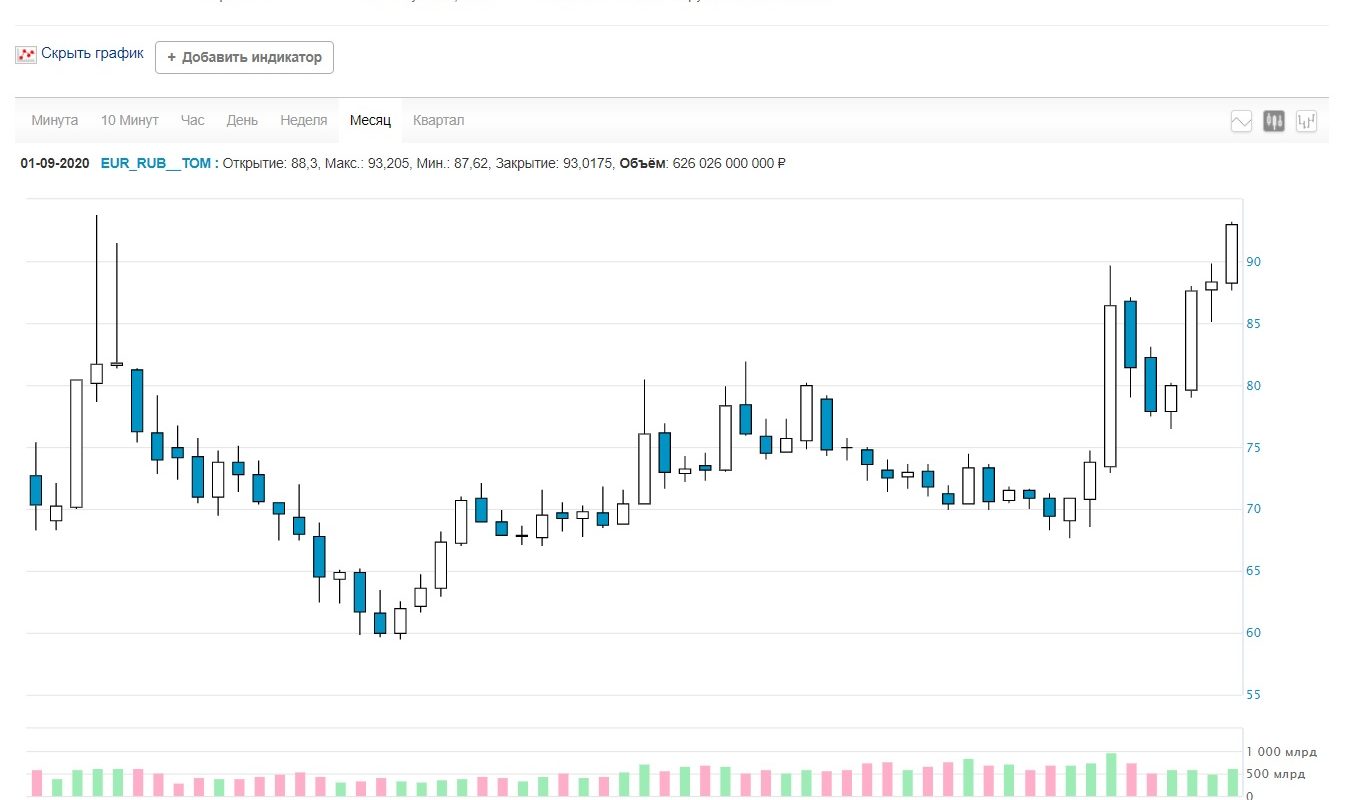Click the 55 price axis label
Viewport: 1346px width, 800px height.
(x=1253, y=695)
